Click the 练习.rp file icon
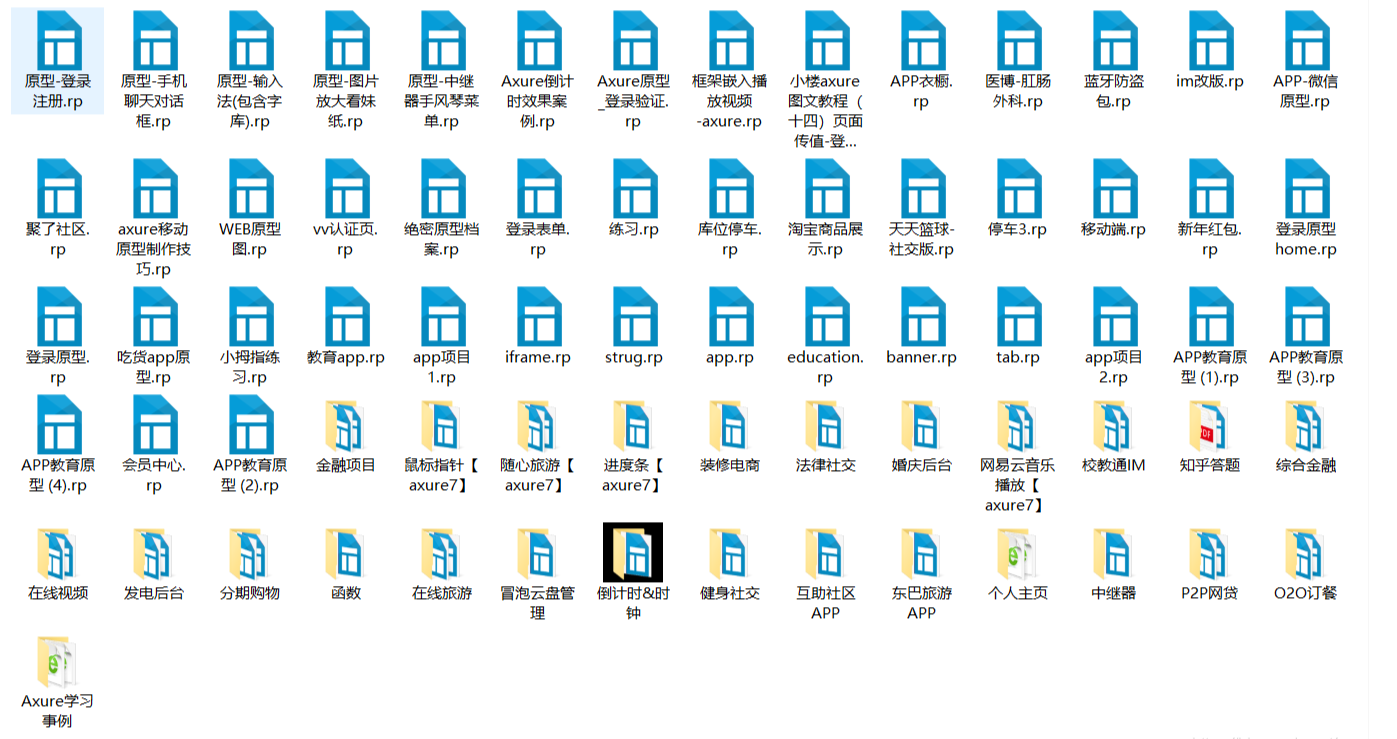Viewport: 1397px width, 739px height. point(635,188)
